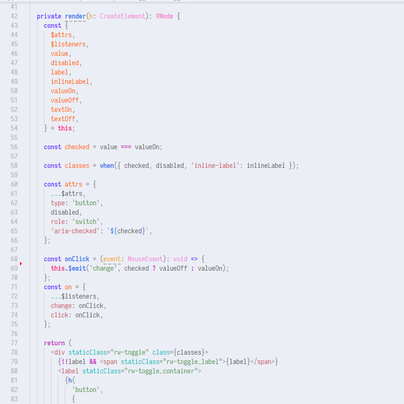
Task: Click 'disabled' on line 47
Action: tap(65, 63)
